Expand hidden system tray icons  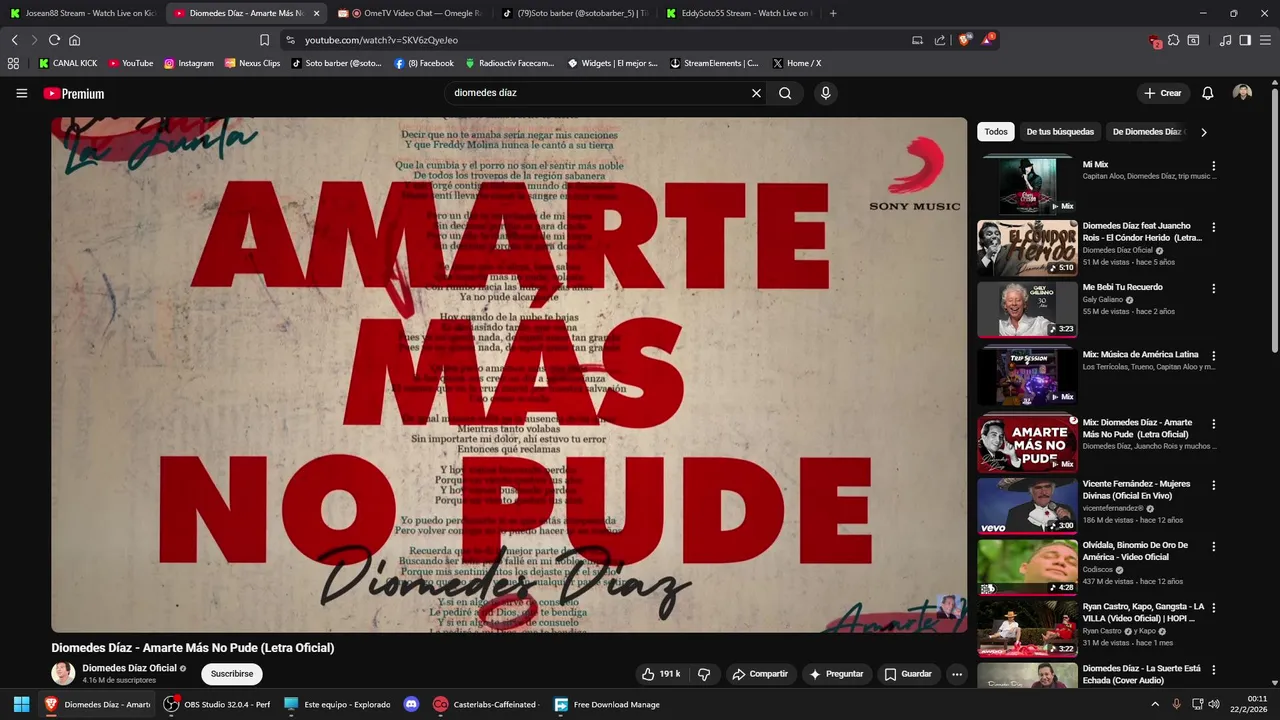pos(1156,704)
